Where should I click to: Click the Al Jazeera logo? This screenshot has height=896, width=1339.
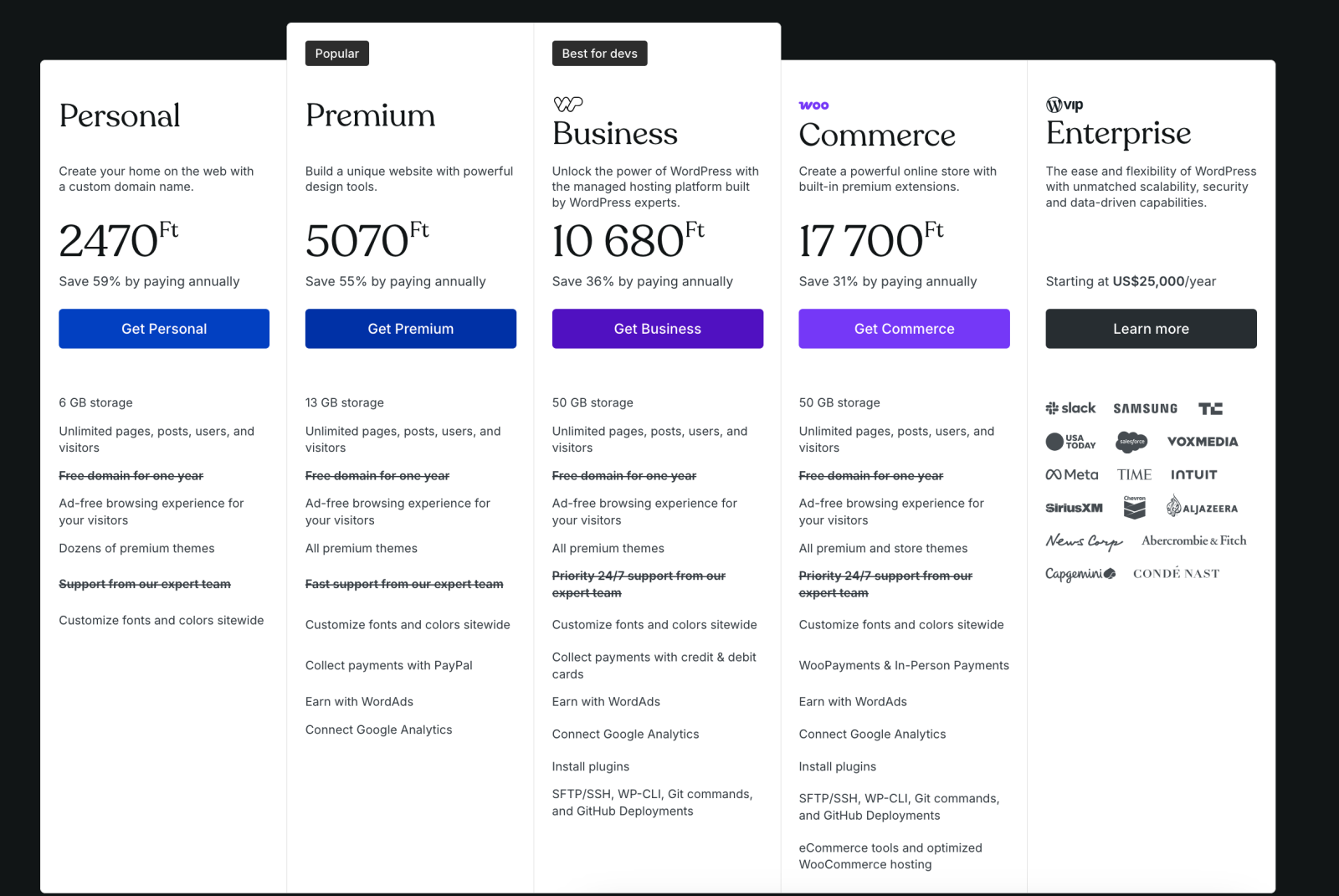[1202, 507]
